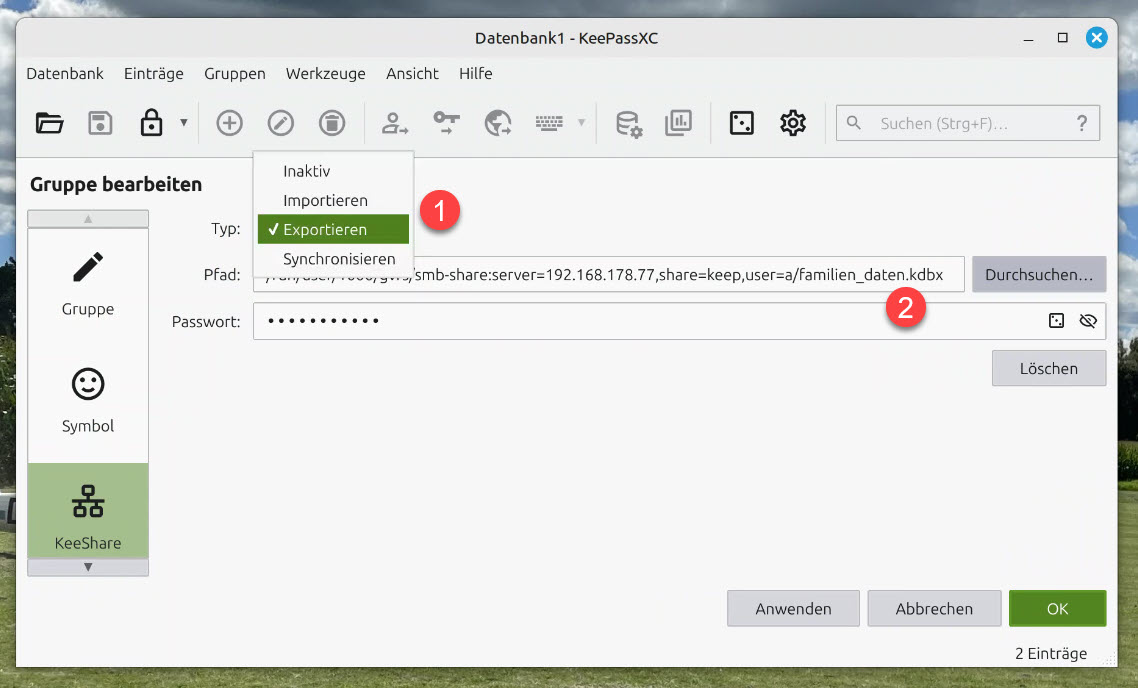The width and height of the screenshot is (1138, 688).
Task: Open the Hilfe menu
Action: tap(475, 73)
